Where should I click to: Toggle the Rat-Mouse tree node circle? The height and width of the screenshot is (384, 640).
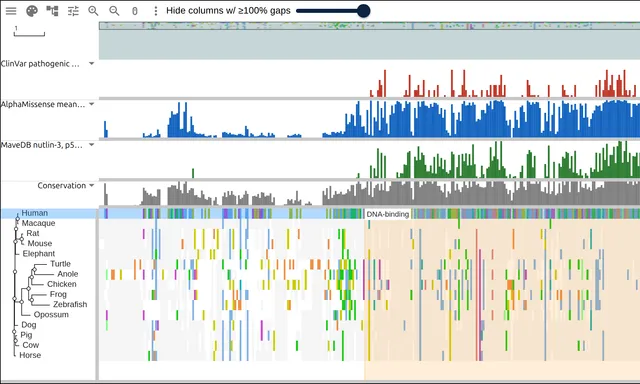pos(22,239)
